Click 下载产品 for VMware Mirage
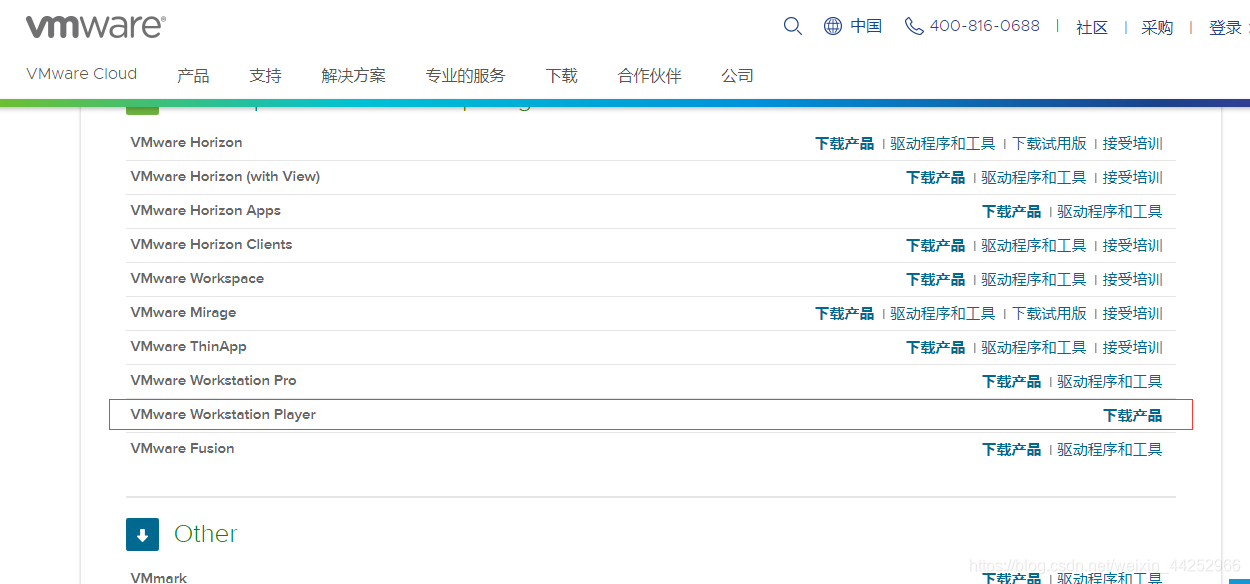The width and height of the screenshot is (1250, 584). (844, 313)
